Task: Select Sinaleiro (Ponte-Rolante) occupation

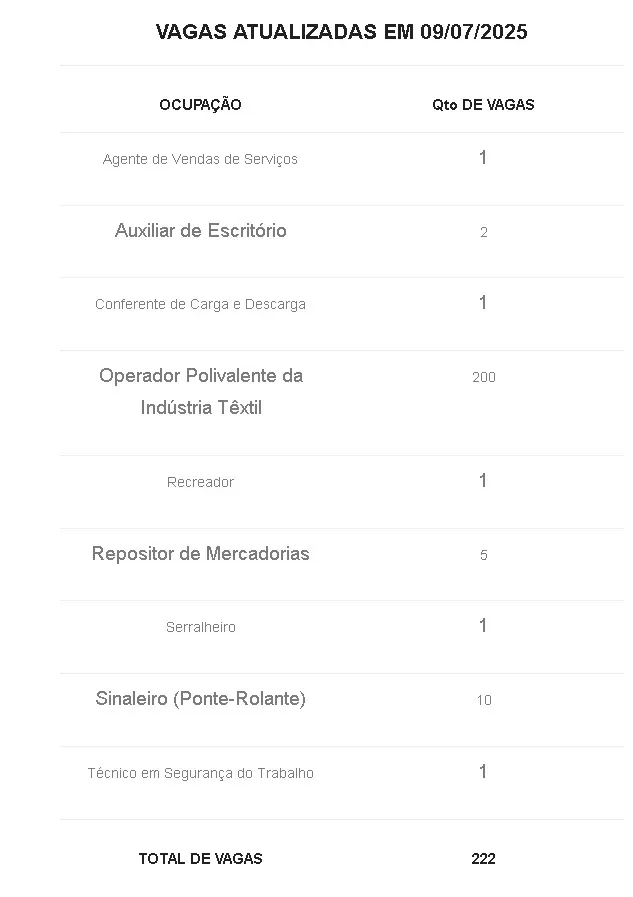Action: click(x=200, y=699)
